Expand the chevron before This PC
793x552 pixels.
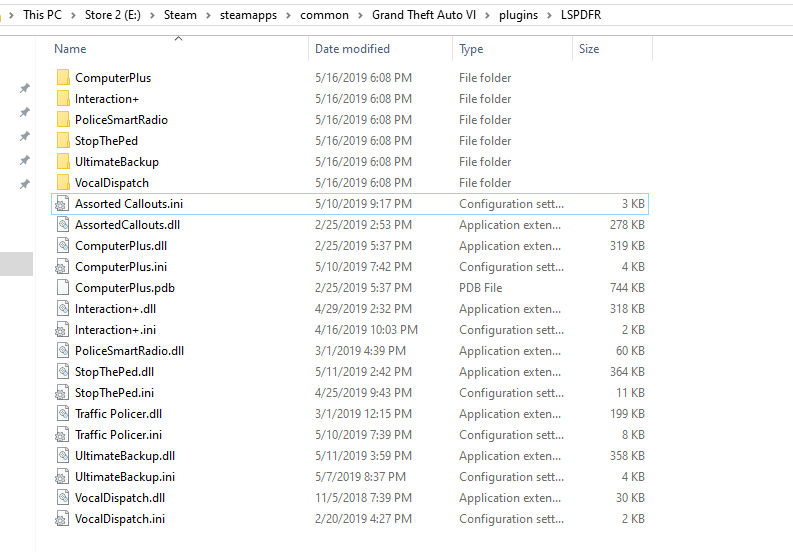pos(11,15)
